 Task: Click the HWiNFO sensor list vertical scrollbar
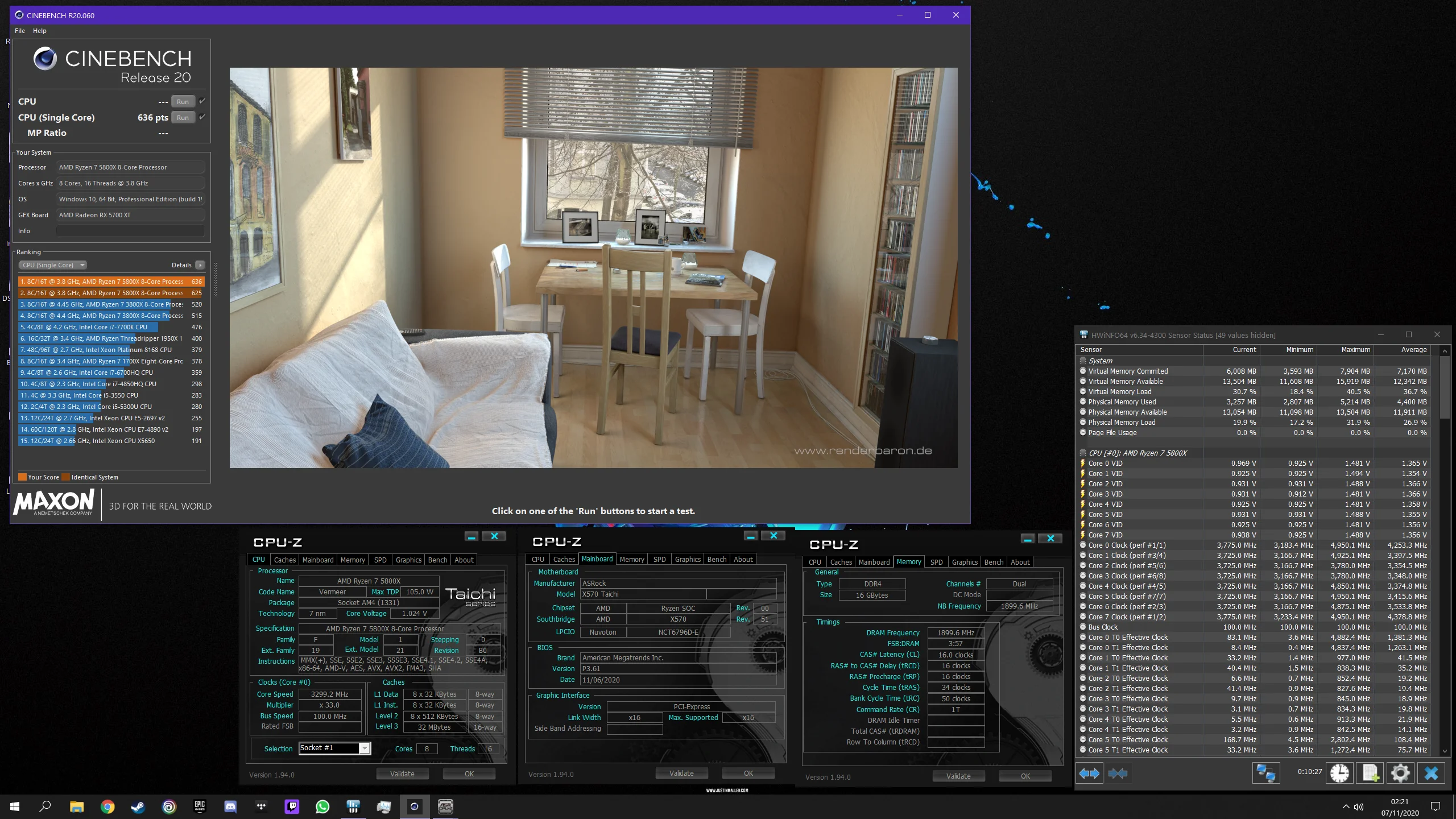[1445, 552]
